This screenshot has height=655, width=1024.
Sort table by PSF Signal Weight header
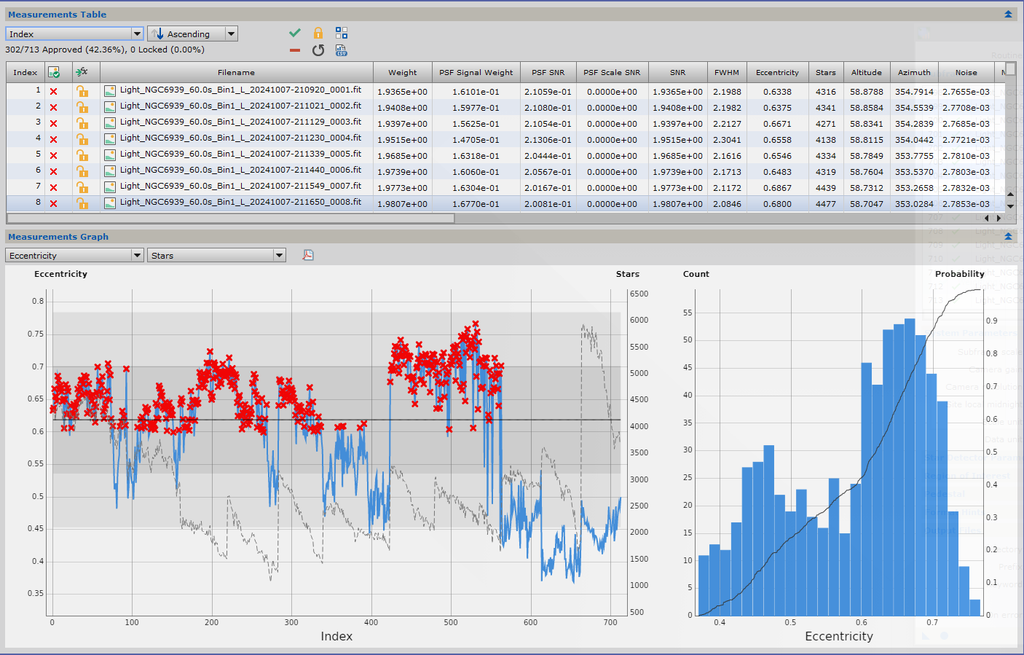(476, 72)
